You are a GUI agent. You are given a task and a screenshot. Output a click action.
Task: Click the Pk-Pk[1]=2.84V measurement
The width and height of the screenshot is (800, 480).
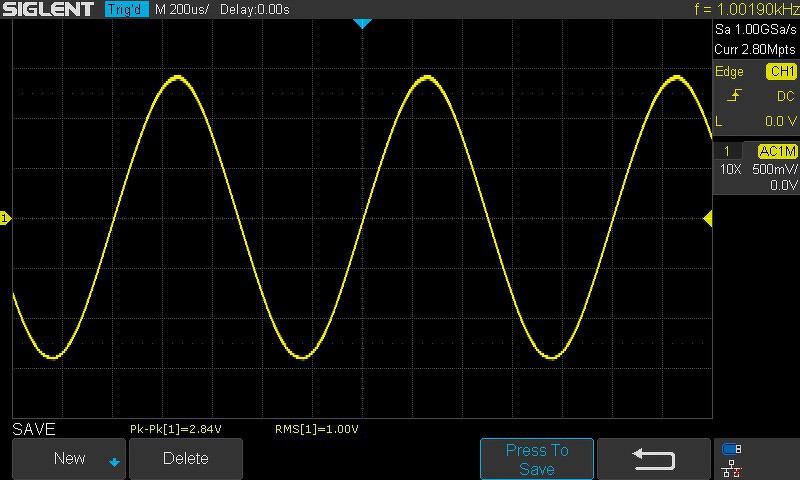[176, 430]
